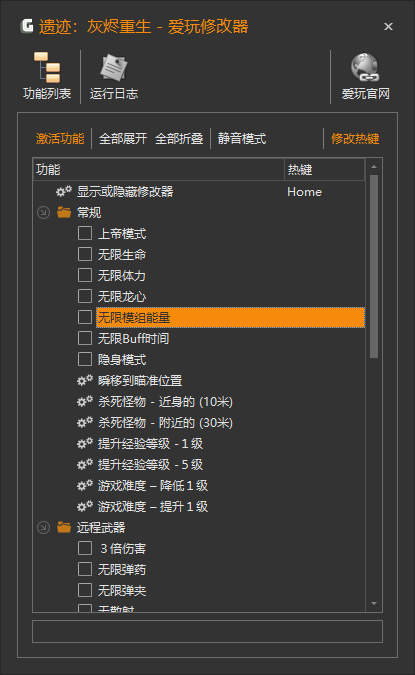Open the 爱玩官网 website globe icon
Viewport: 415px width, 675px height.
(x=365, y=68)
